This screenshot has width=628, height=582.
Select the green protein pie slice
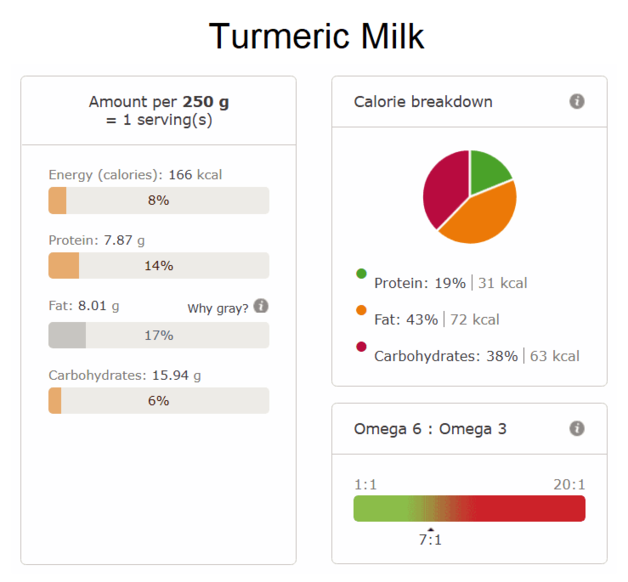(x=489, y=170)
